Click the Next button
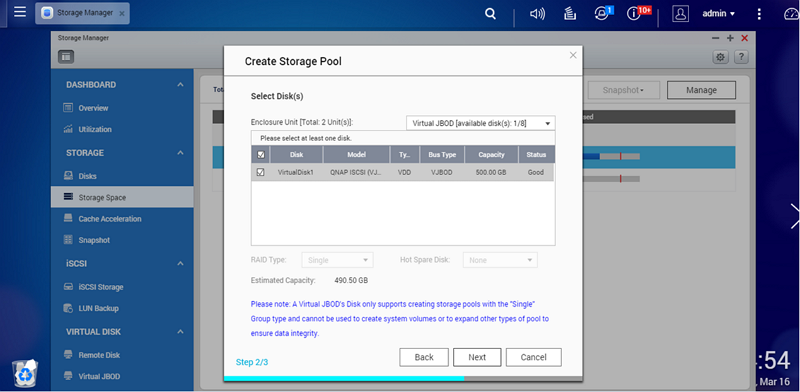The image size is (800, 392). pos(477,357)
